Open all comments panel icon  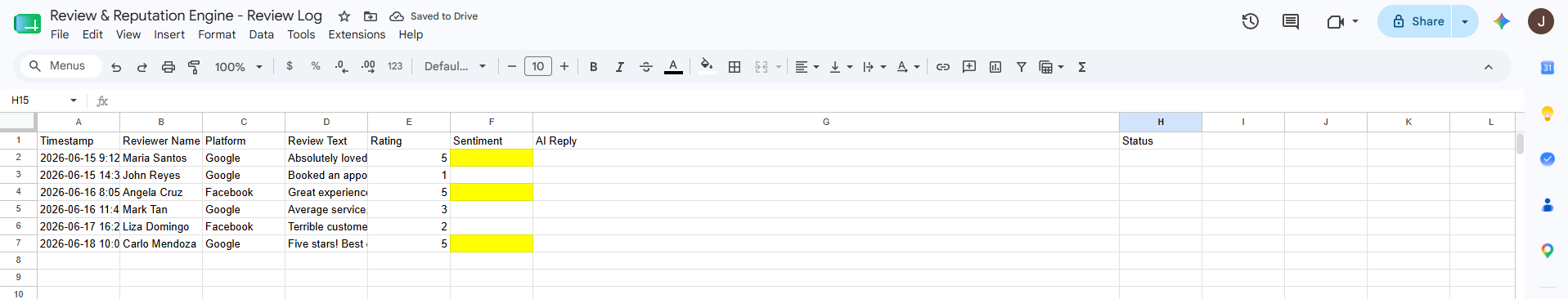(x=1291, y=21)
